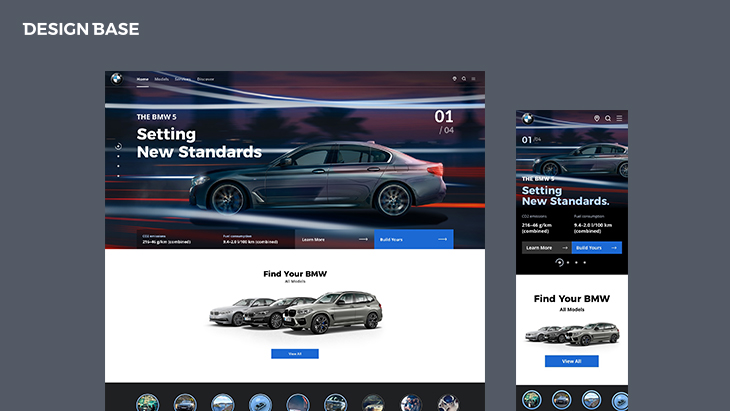Open the hamburger menu in mobile mockup

[619, 118]
